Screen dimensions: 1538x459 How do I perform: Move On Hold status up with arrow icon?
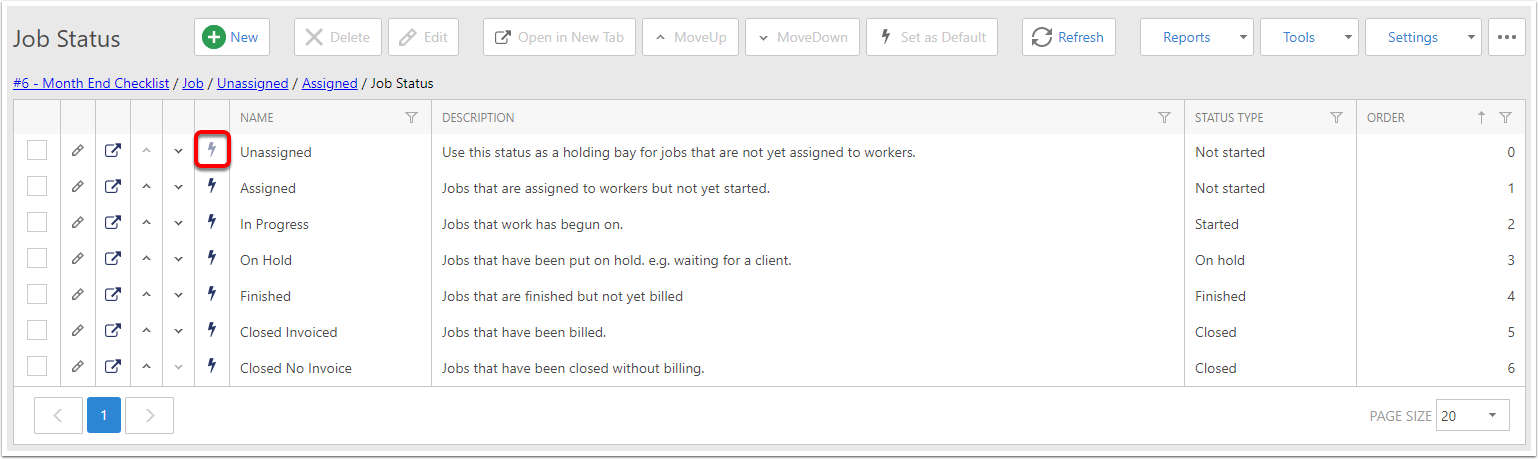[146, 260]
